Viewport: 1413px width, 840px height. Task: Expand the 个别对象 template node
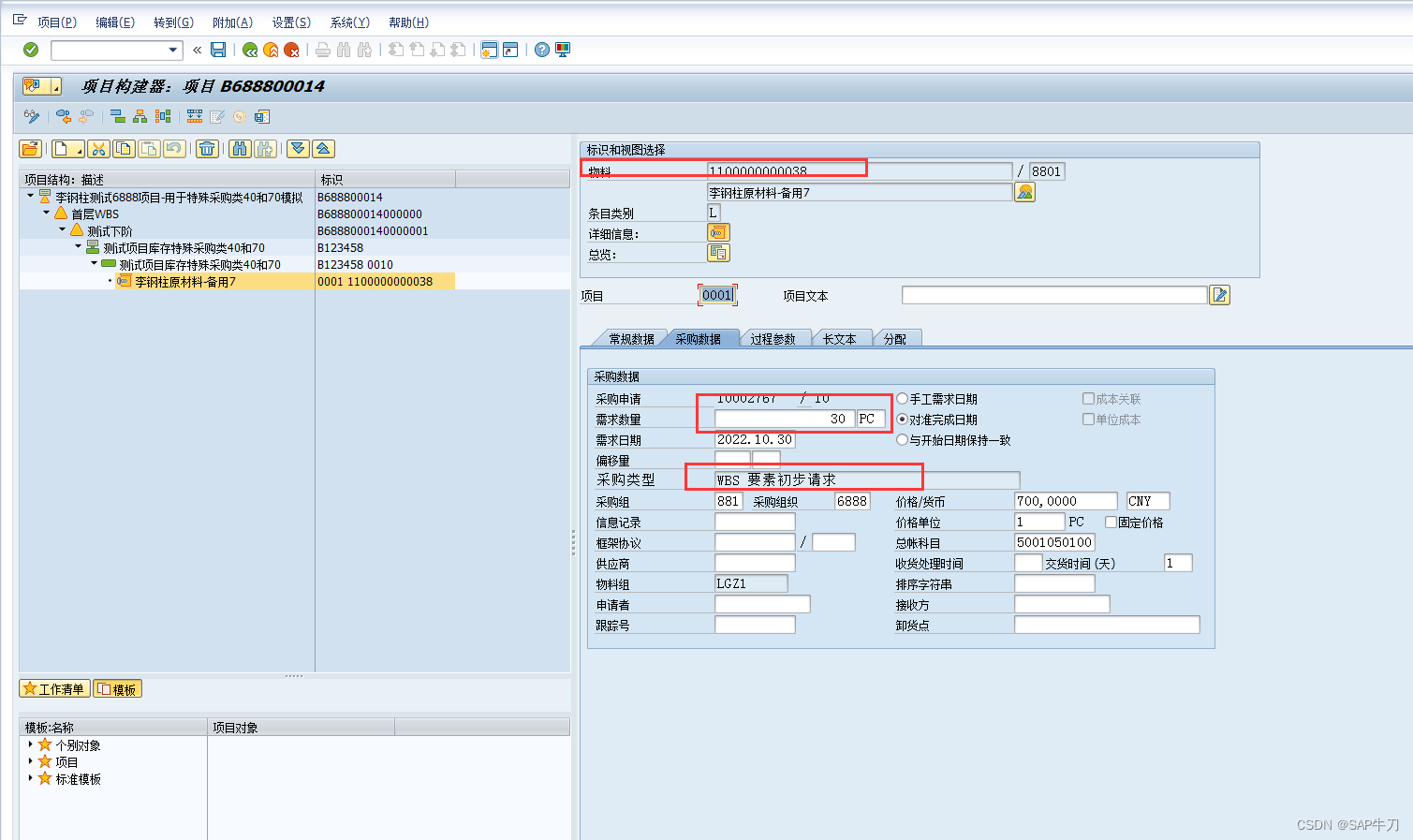pos(31,744)
